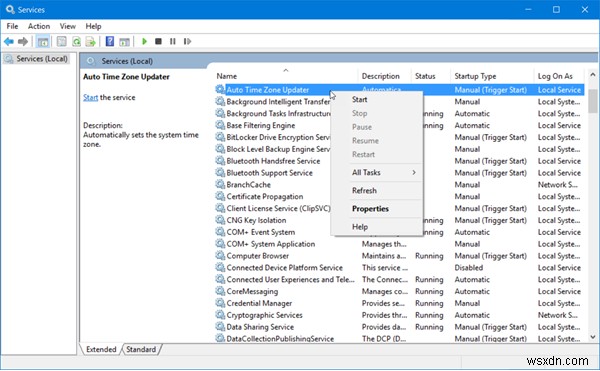
Task: Click the Refresh toolbar icon
Action: click(x=76, y=41)
